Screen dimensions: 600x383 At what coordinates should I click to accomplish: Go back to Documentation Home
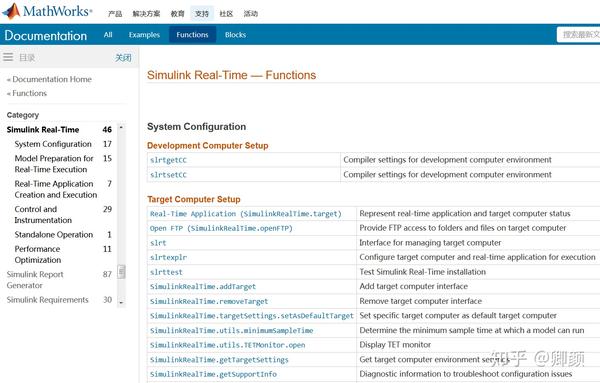pos(49,79)
